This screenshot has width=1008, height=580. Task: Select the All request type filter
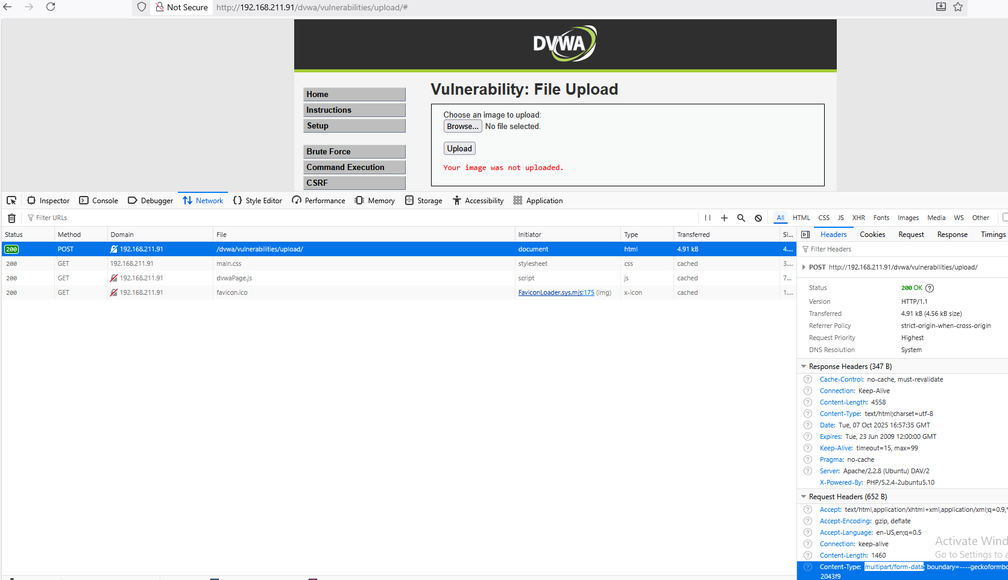pos(780,218)
